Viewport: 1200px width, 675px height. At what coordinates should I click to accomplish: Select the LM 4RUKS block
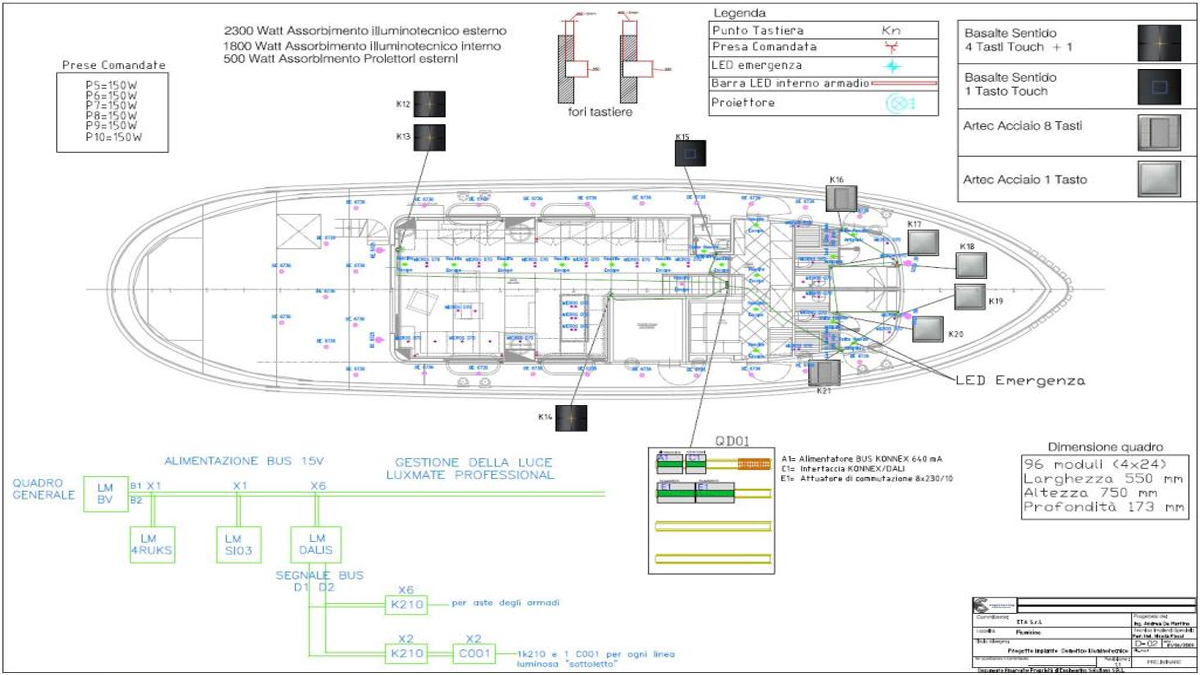coord(152,543)
